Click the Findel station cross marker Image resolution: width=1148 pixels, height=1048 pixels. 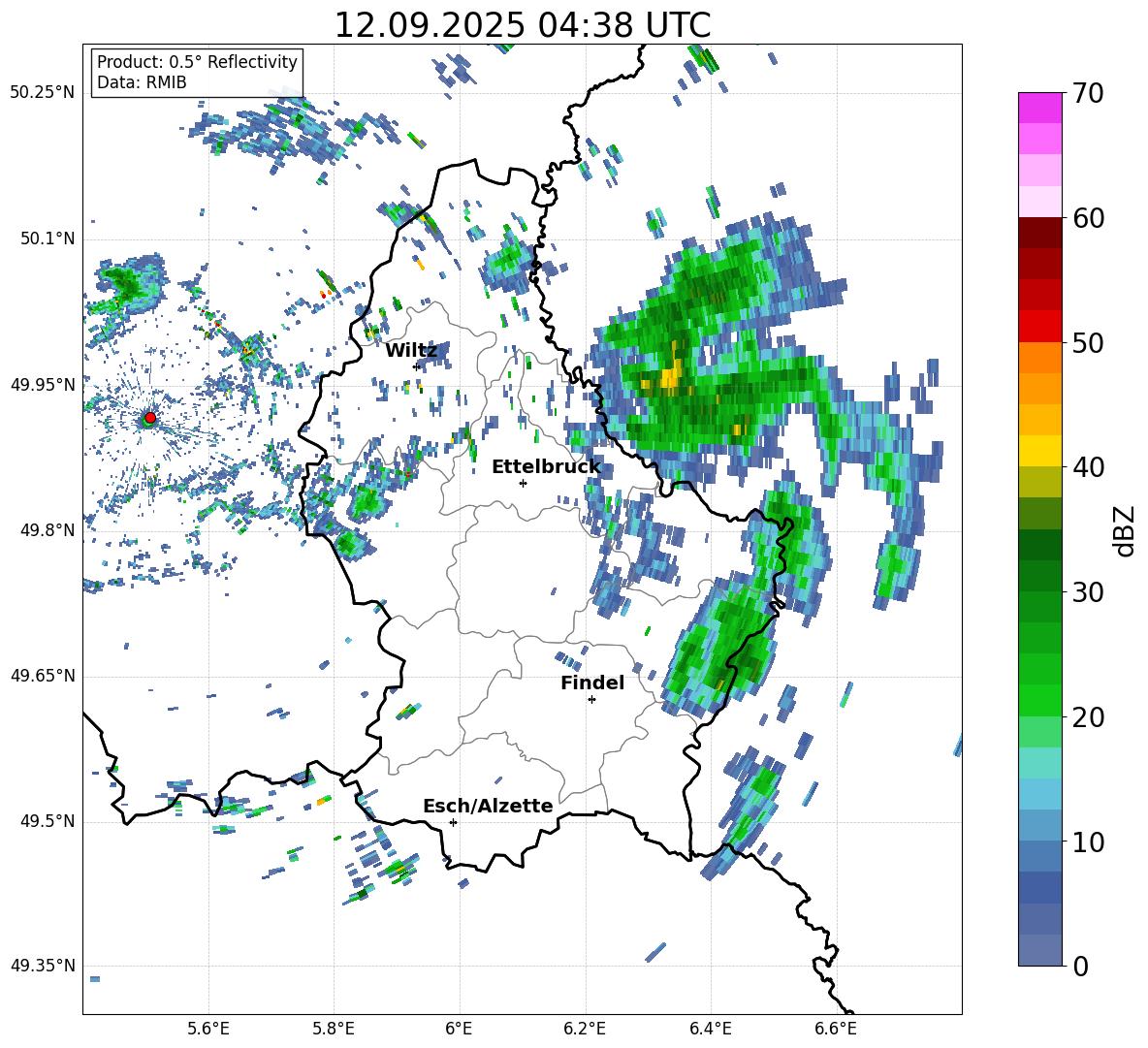[x=591, y=700]
